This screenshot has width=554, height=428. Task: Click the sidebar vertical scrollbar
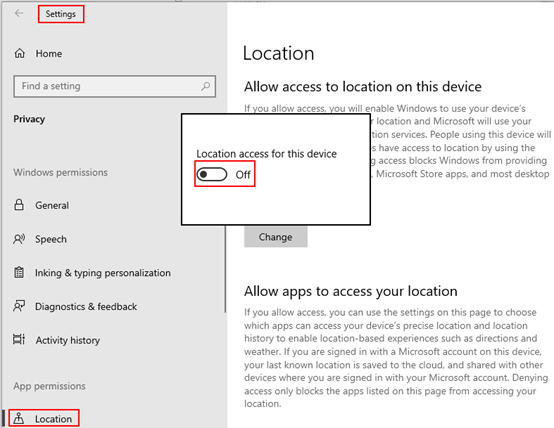[225, 269]
